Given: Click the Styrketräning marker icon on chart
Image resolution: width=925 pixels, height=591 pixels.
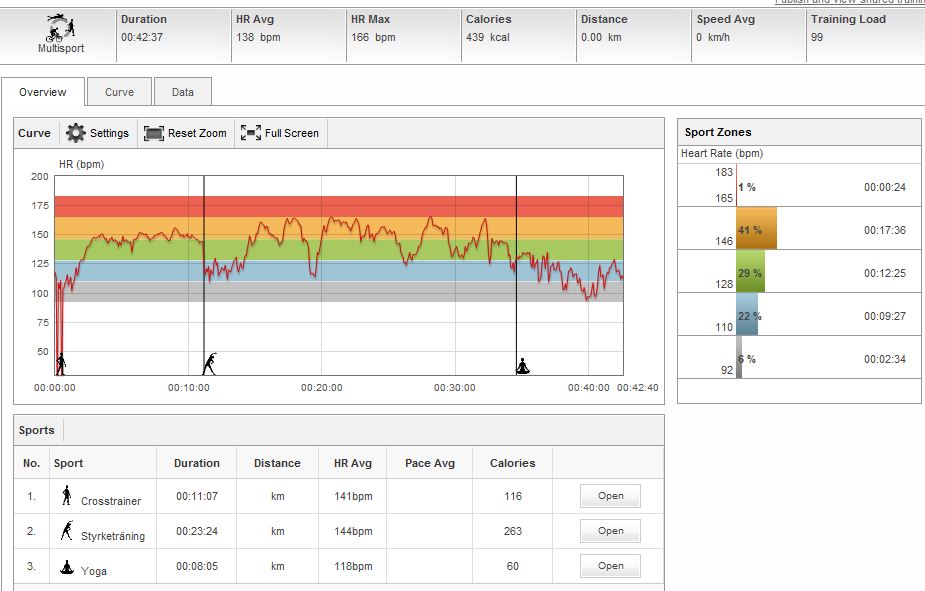Looking at the screenshot, I should (x=209, y=364).
